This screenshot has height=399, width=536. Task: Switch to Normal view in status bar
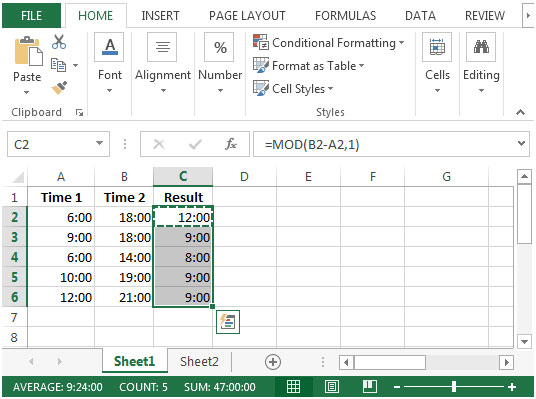(x=293, y=387)
